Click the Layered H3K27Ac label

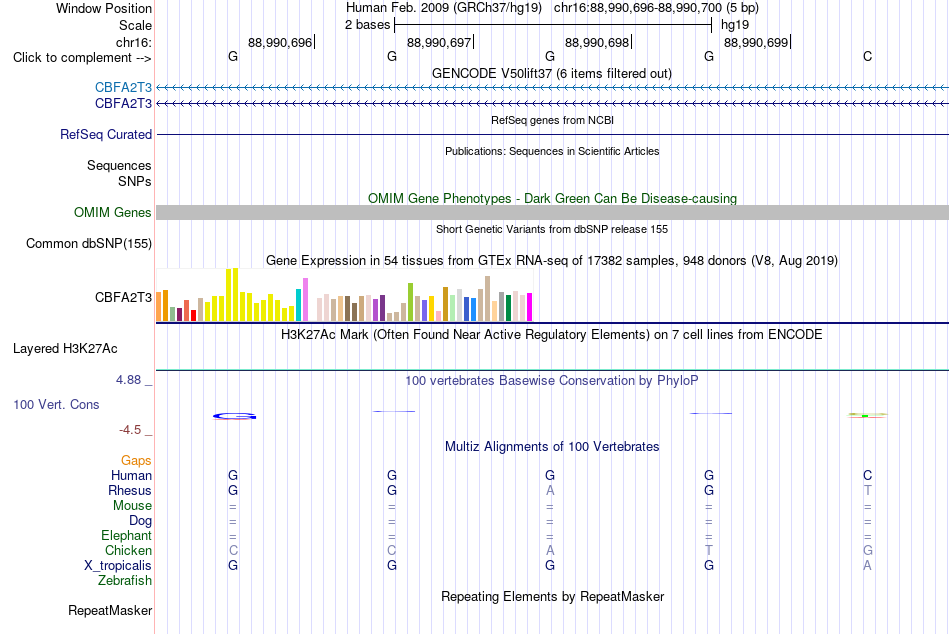coord(65,349)
